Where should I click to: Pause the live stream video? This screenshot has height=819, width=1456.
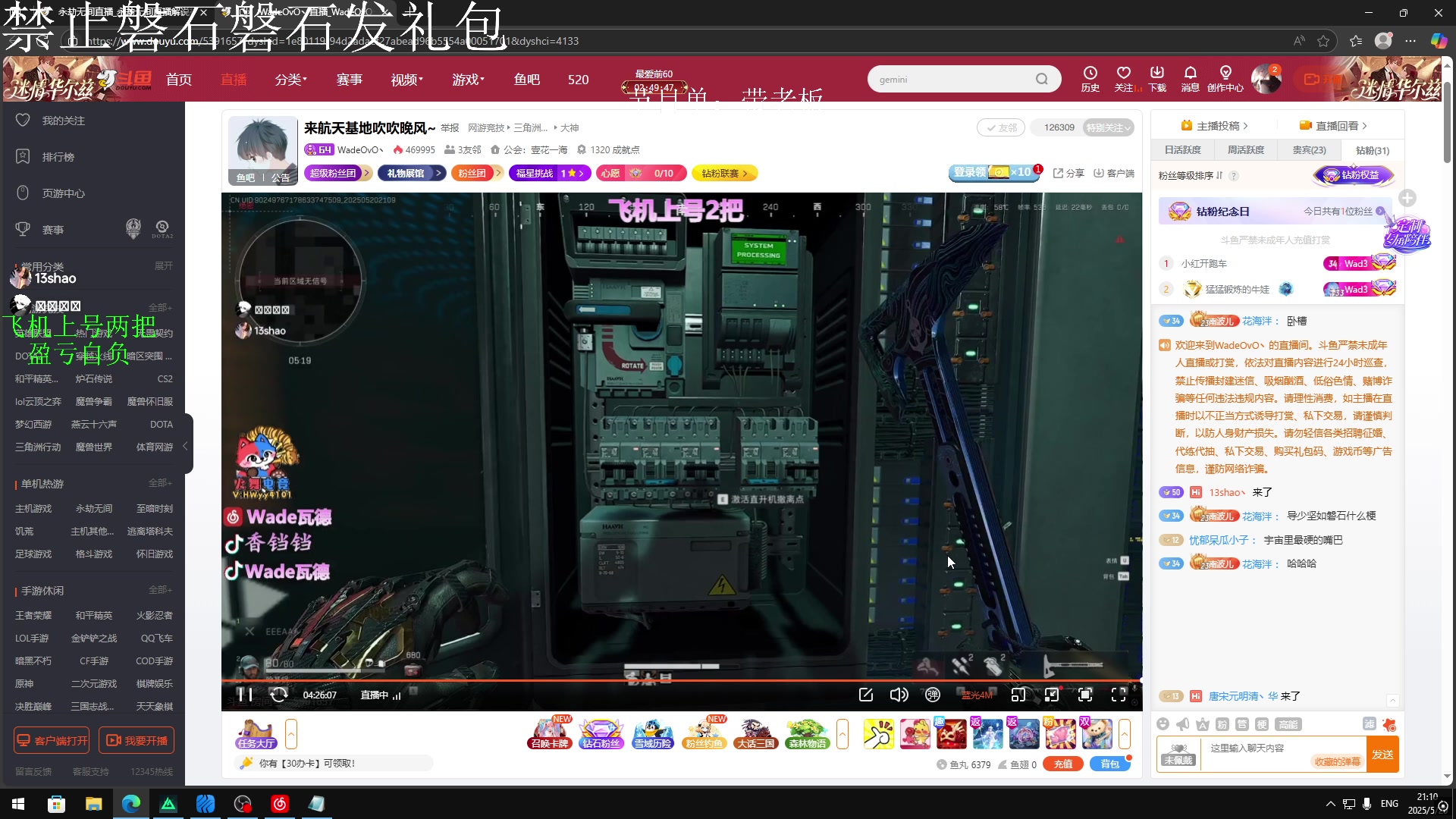point(244,695)
